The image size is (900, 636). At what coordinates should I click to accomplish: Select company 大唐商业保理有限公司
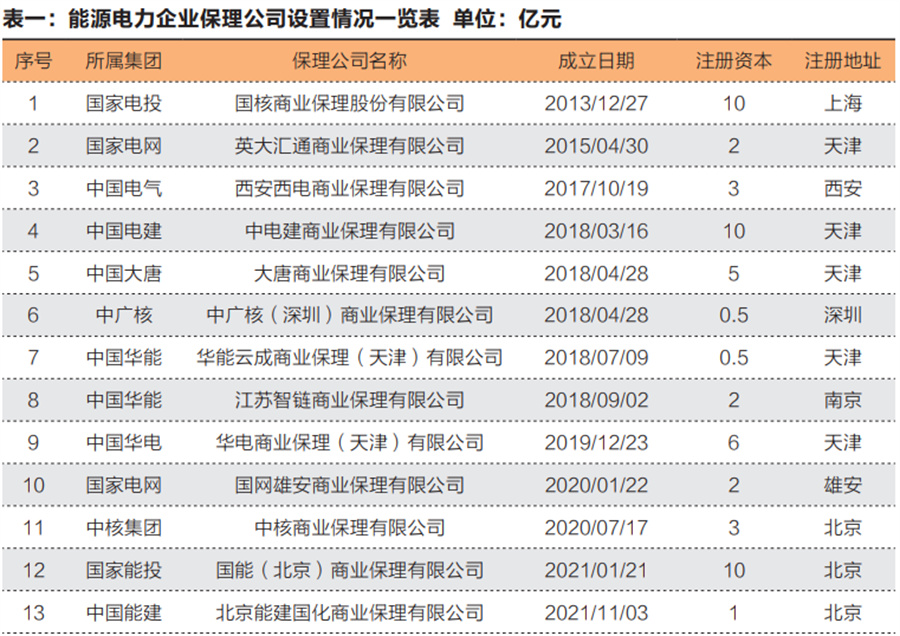pyautogui.click(x=349, y=273)
